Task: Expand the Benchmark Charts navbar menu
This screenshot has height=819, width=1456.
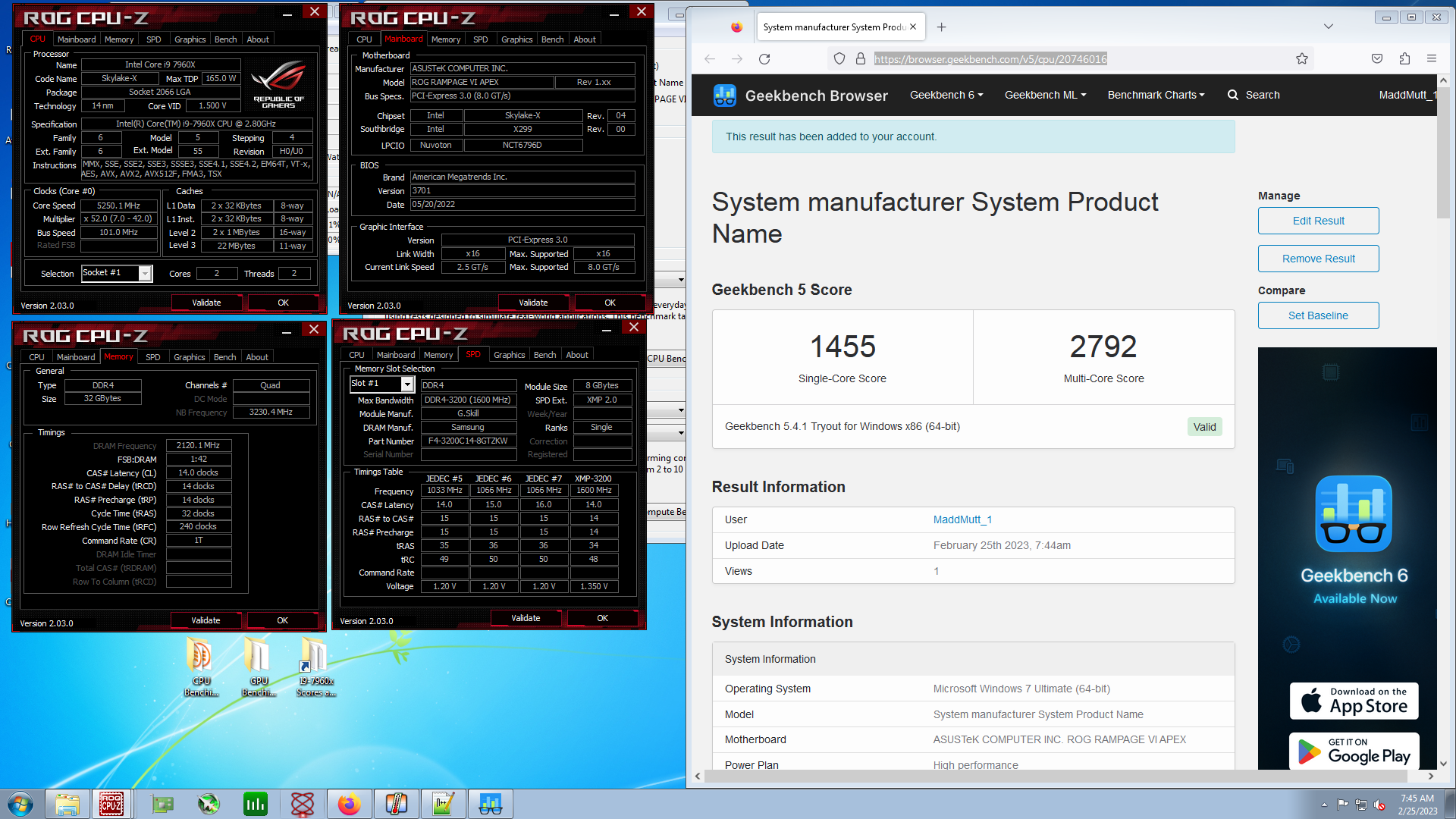Action: tap(1156, 95)
